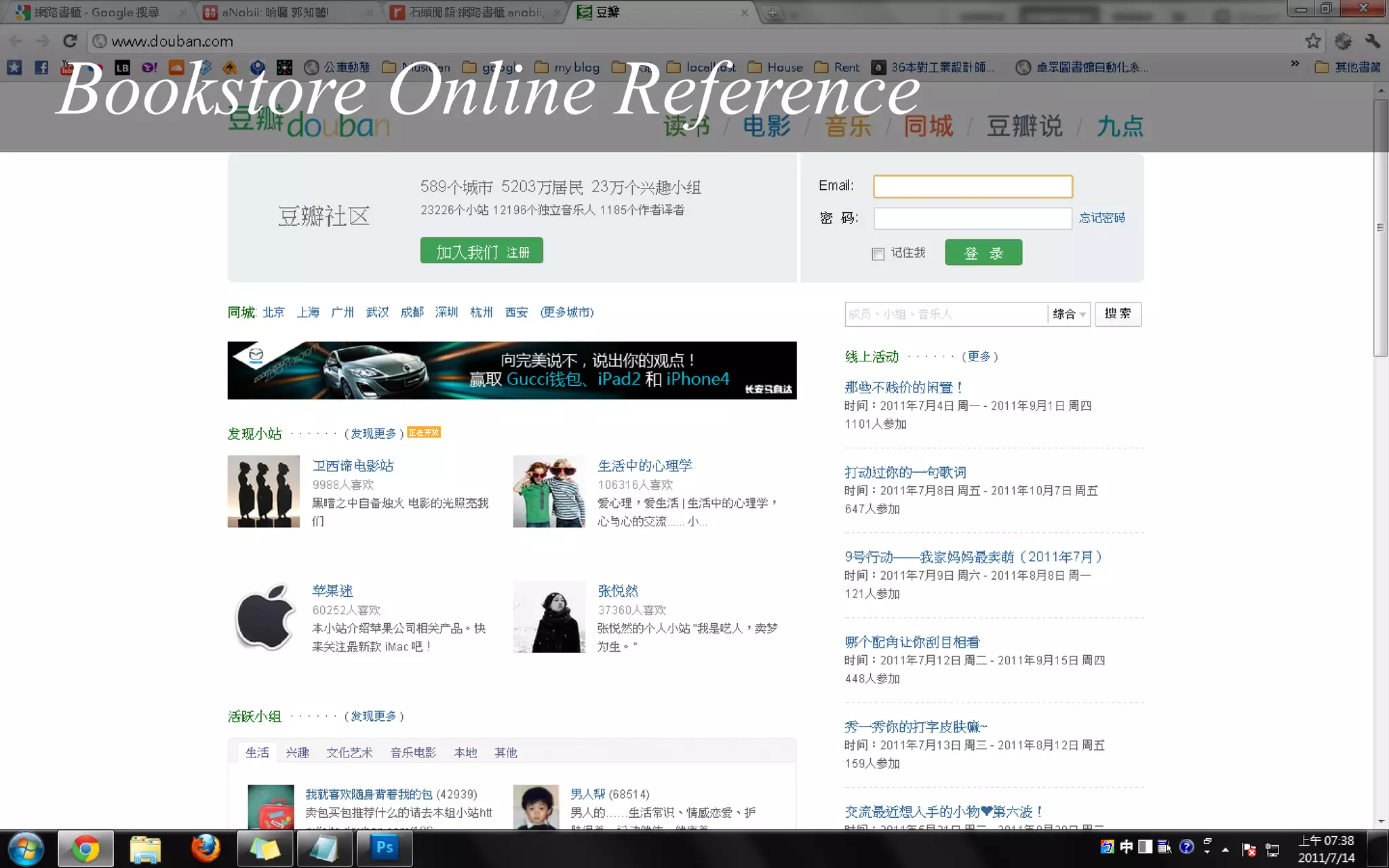The height and width of the screenshot is (868, 1389).
Task: Open the Rent bookmarks folder
Action: click(837, 67)
